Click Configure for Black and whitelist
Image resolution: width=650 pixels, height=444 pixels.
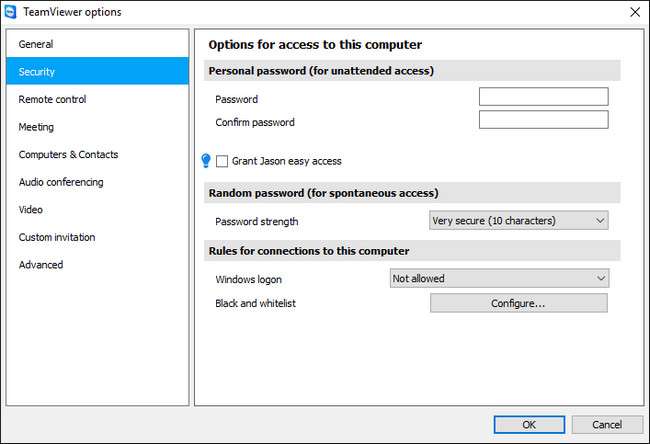pos(518,303)
